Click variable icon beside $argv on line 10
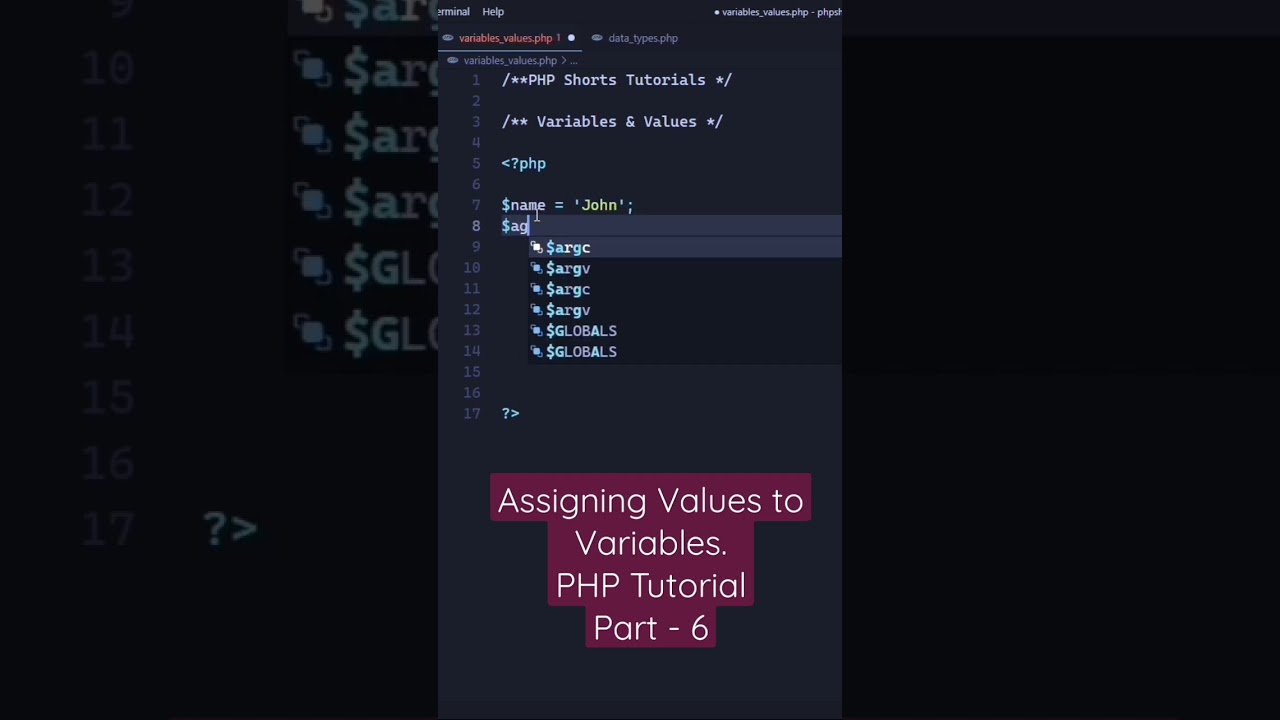This screenshot has width=1280, height=720. pyautogui.click(x=536, y=268)
